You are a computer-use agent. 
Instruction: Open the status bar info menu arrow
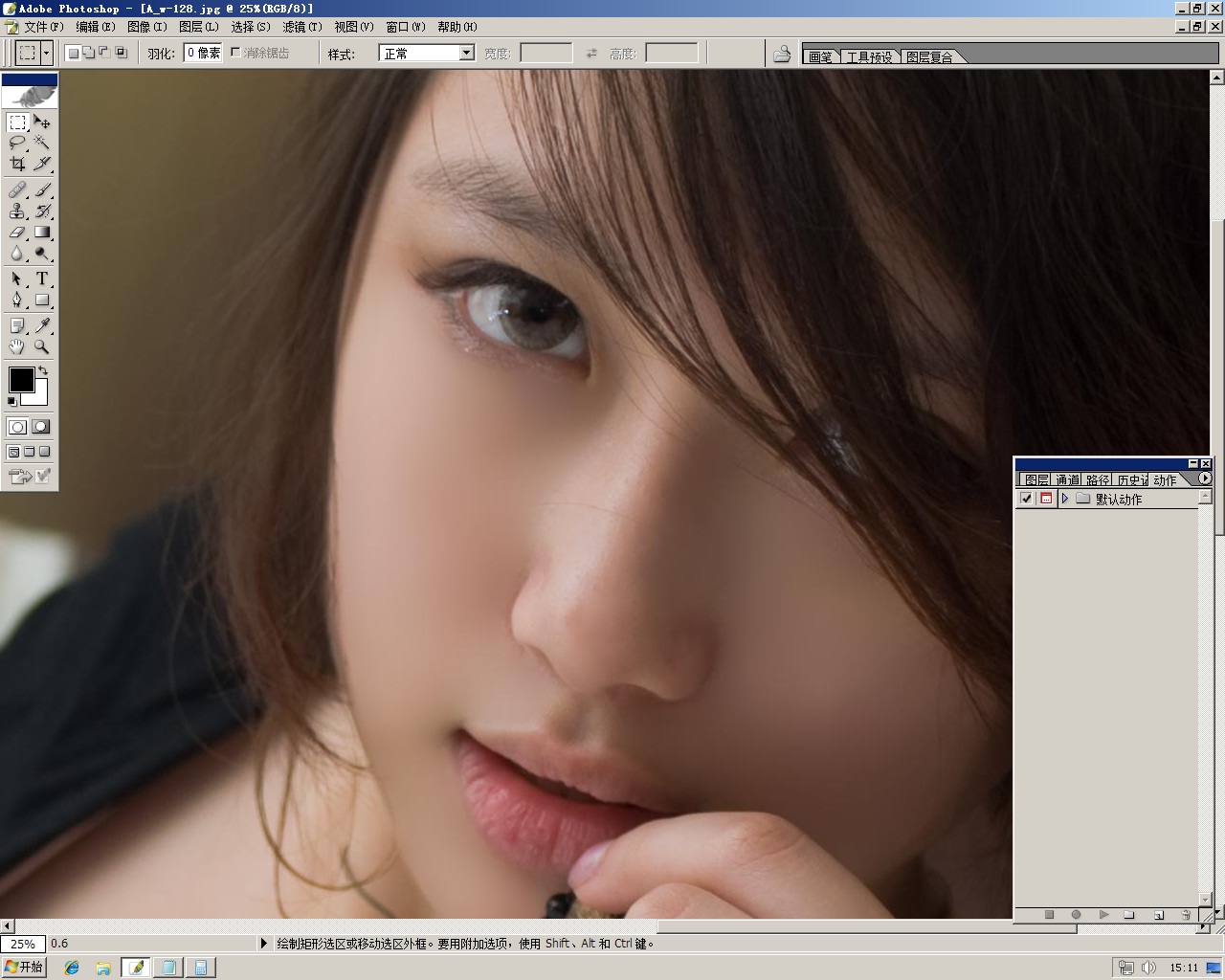pos(264,944)
